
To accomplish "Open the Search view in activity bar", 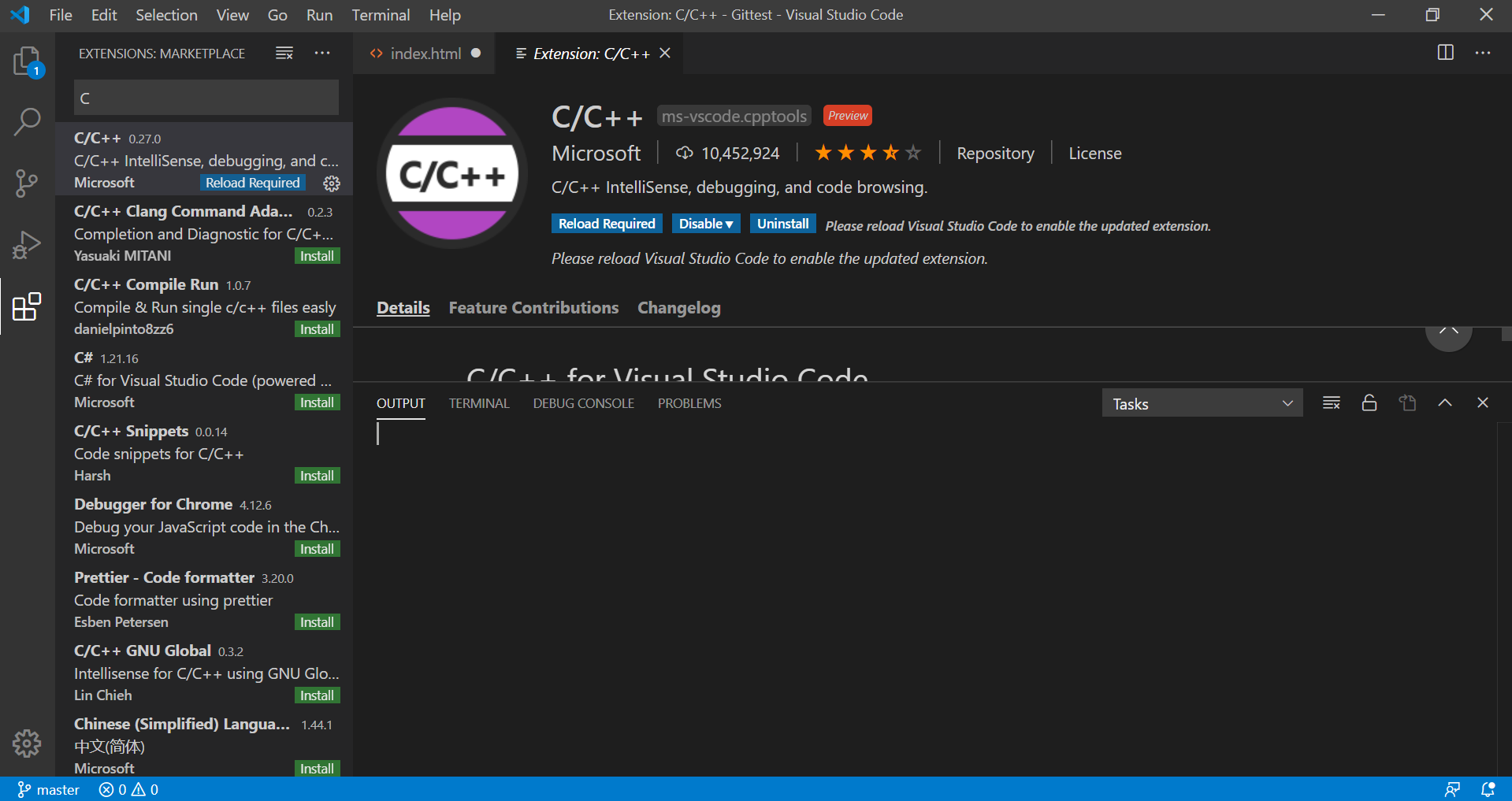I will pyautogui.click(x=28, y=122).
